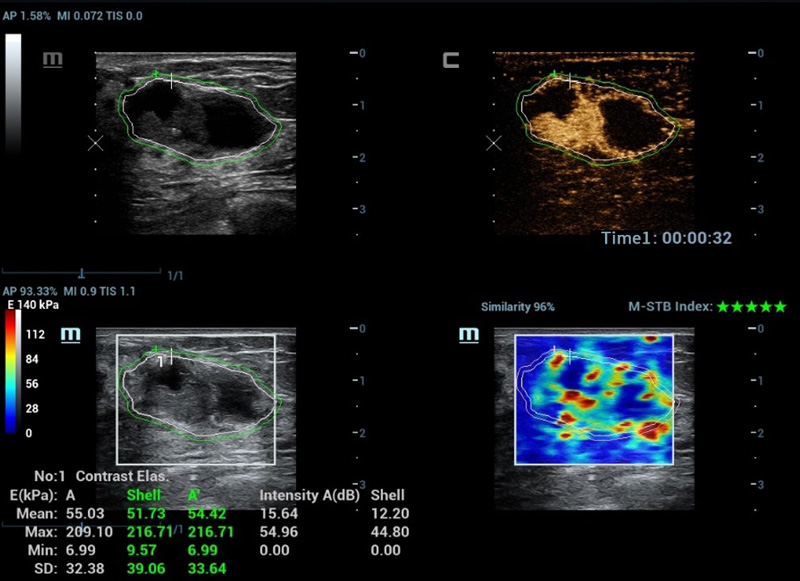Click the 'Similarity 96%' label
The height and width of the screenshot is (581, 800).
pos(517,307)
